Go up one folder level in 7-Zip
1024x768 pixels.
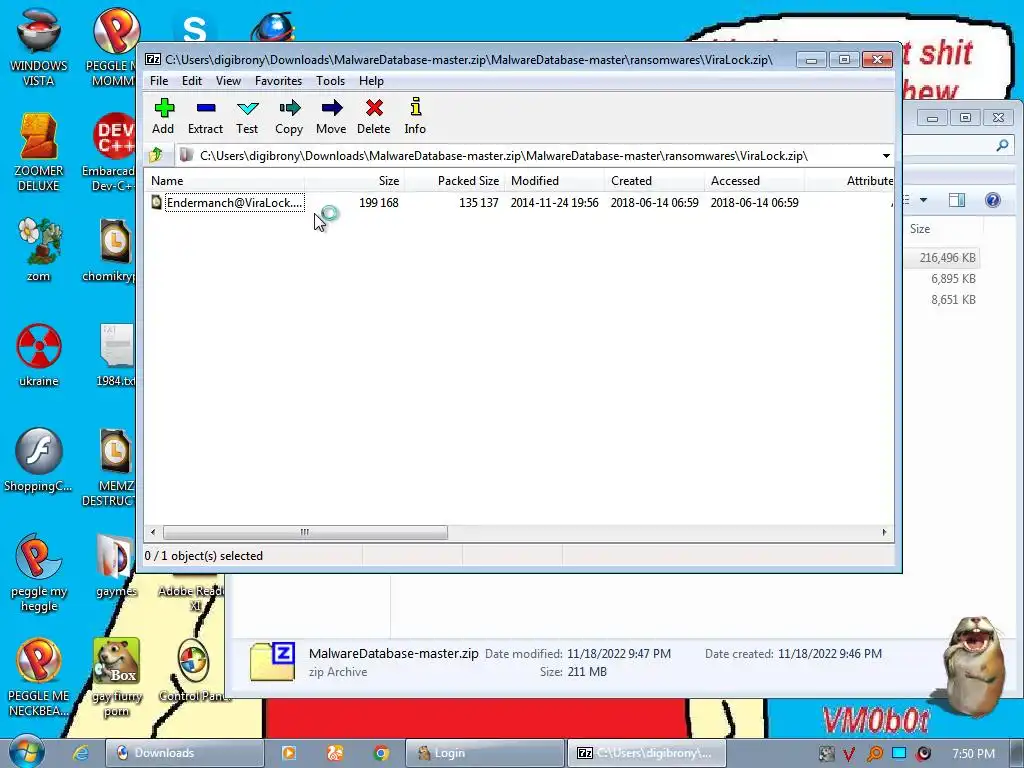[x=156, y=155]
